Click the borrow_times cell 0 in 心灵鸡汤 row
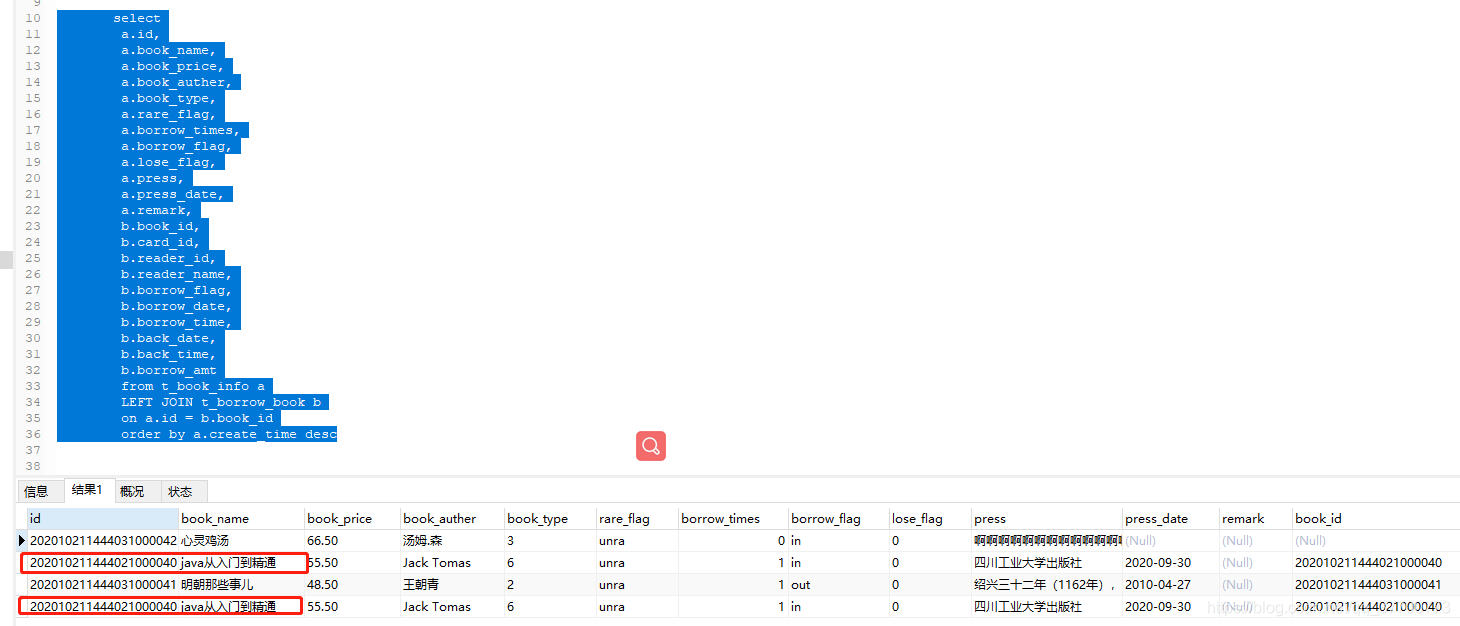The image size is (1460, 626). (x=733, y=541)
